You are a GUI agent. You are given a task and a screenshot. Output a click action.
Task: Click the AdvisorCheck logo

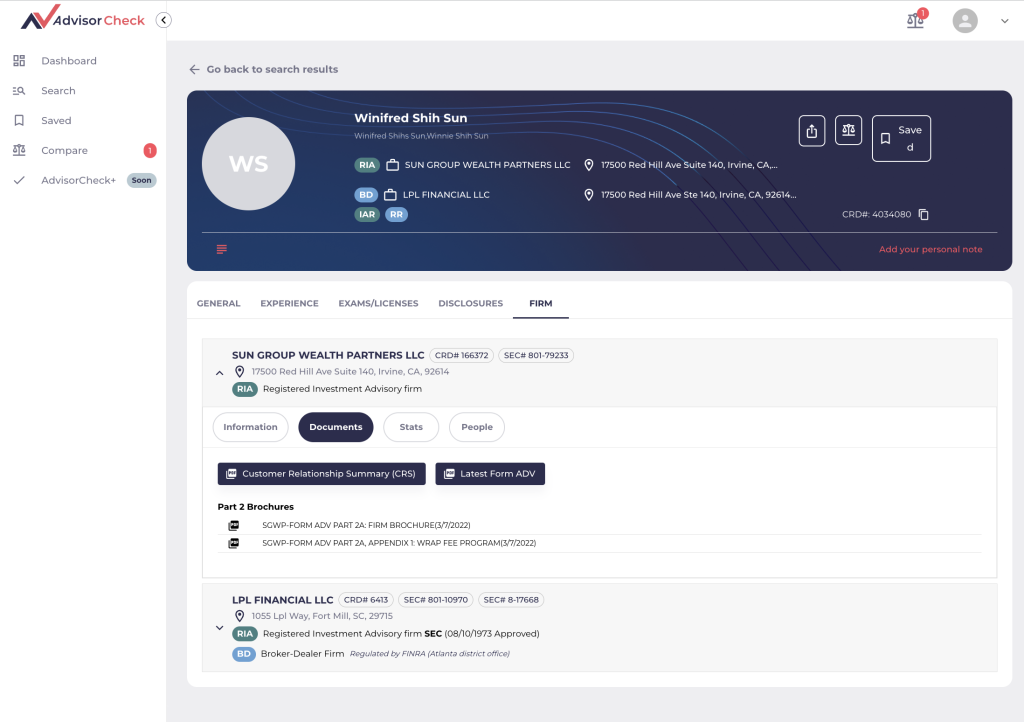pyautogui.click(x=80, y=19)
